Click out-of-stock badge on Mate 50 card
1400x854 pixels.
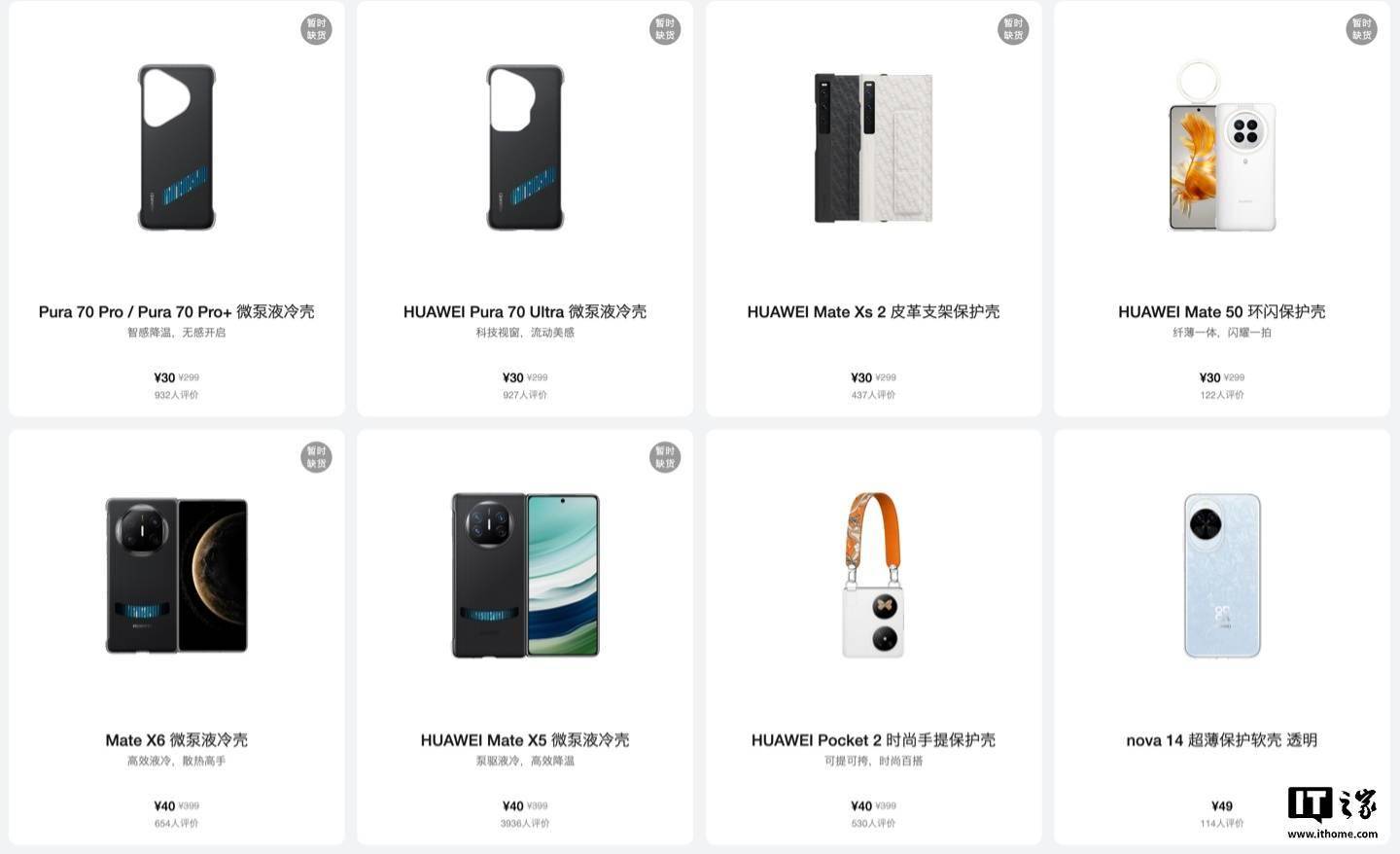pyautogui.click(x=1361, y=29)
